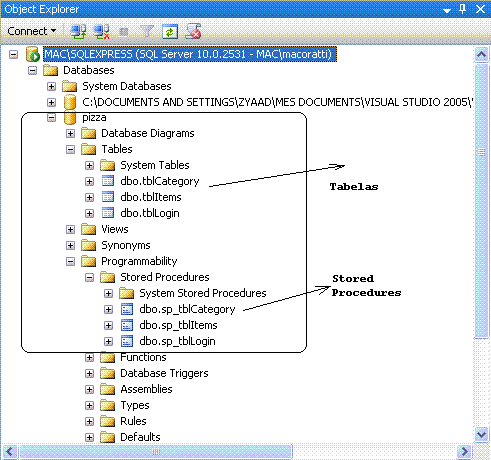Click the dbo.sp_tblCategory procedure icon
Screen dimensions: 491x460
tap(127, 309)
